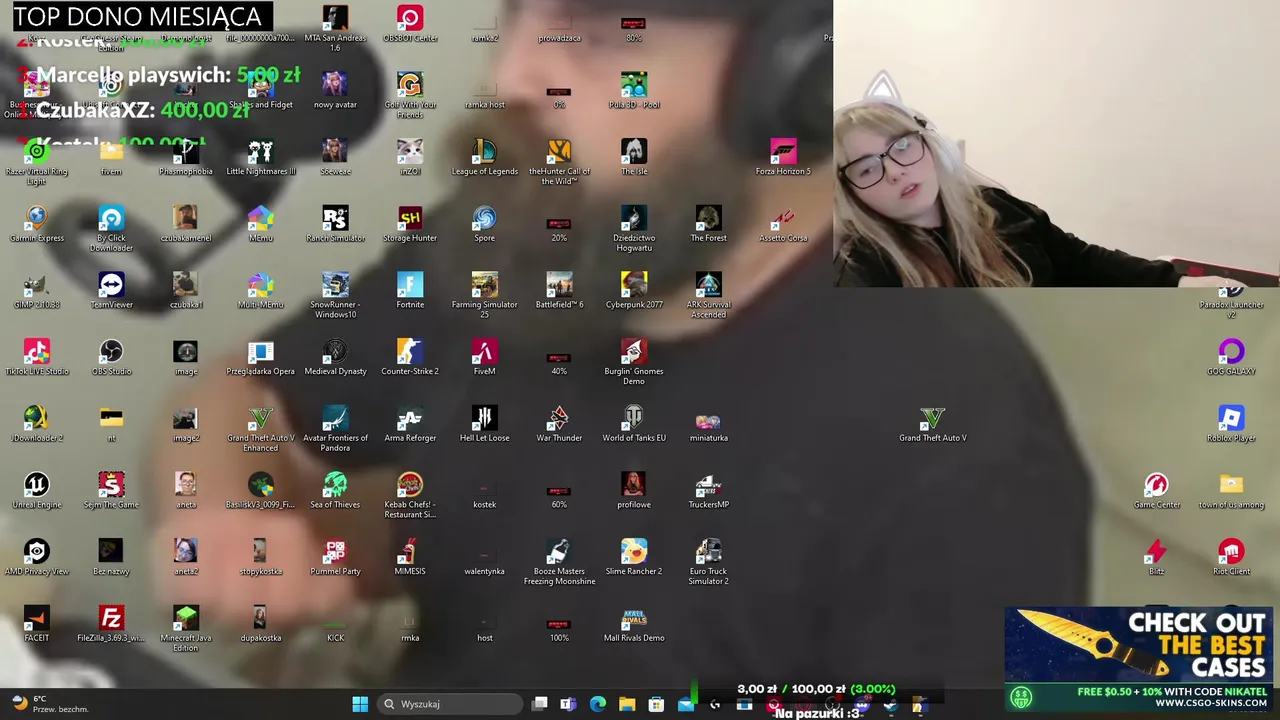Select SnowRunner - Windows10 icon
The image size is (1280, 720).
(335, 296)
